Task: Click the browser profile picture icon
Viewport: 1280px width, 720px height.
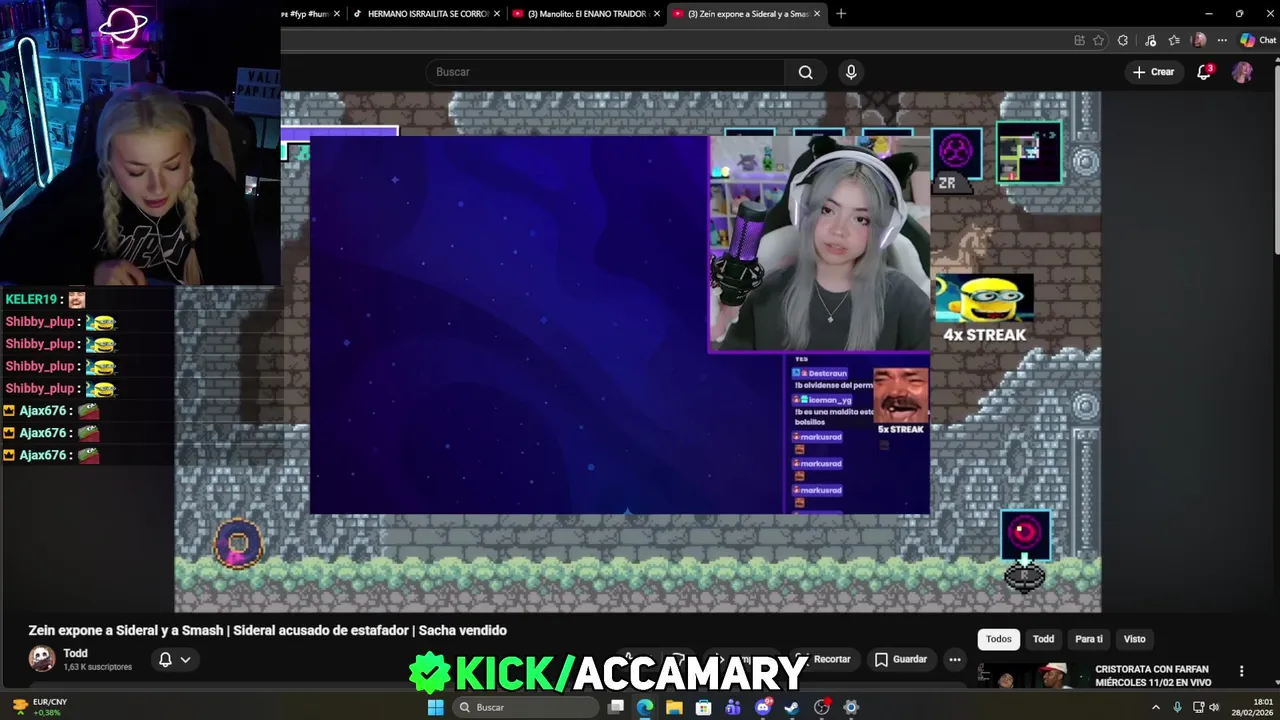Action: coord(1199,40)
